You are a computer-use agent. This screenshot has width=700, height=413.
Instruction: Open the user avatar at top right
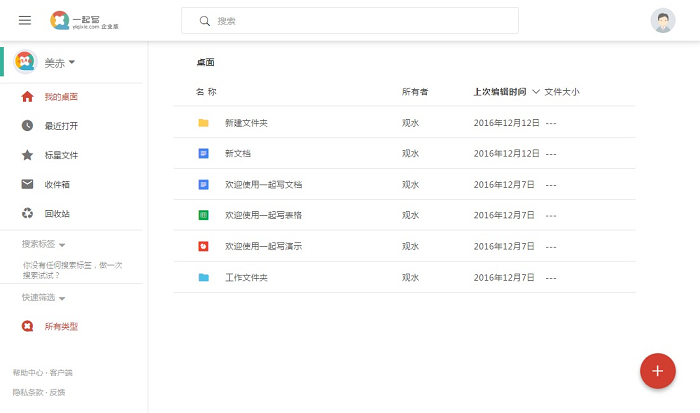point(662,20)
